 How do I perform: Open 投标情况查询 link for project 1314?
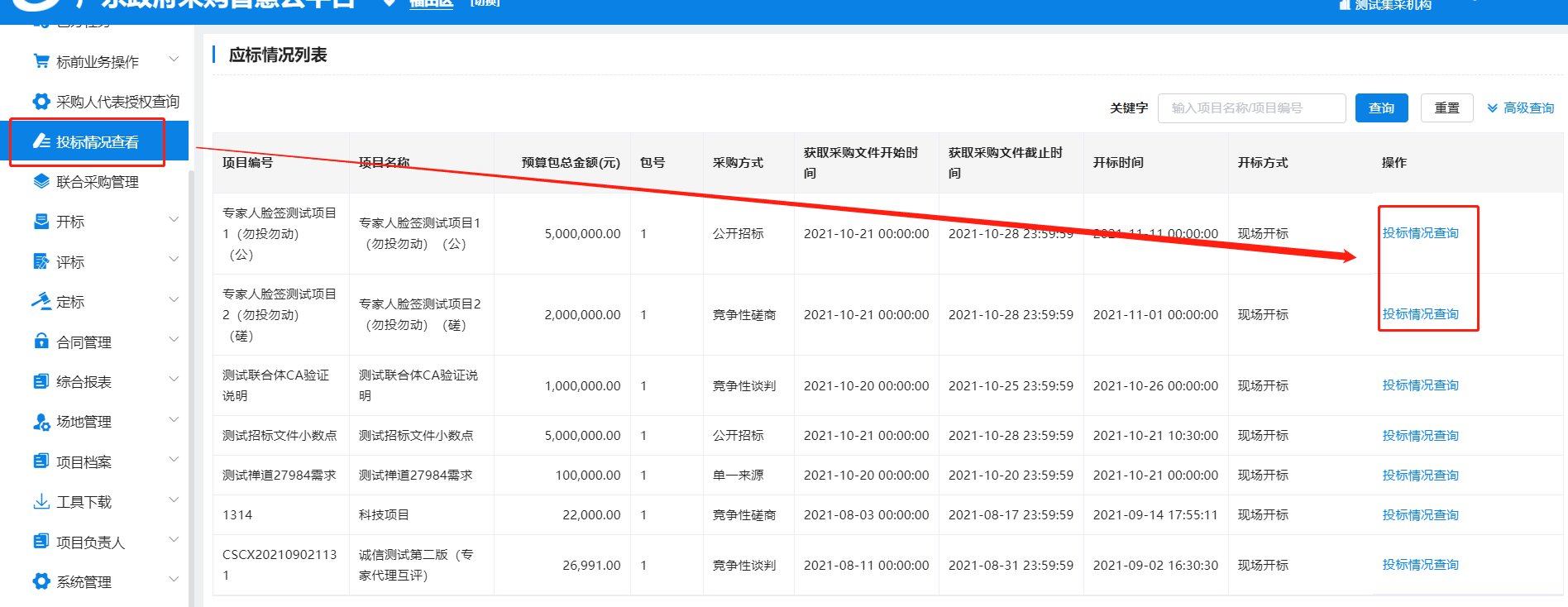coord(1420,515)
